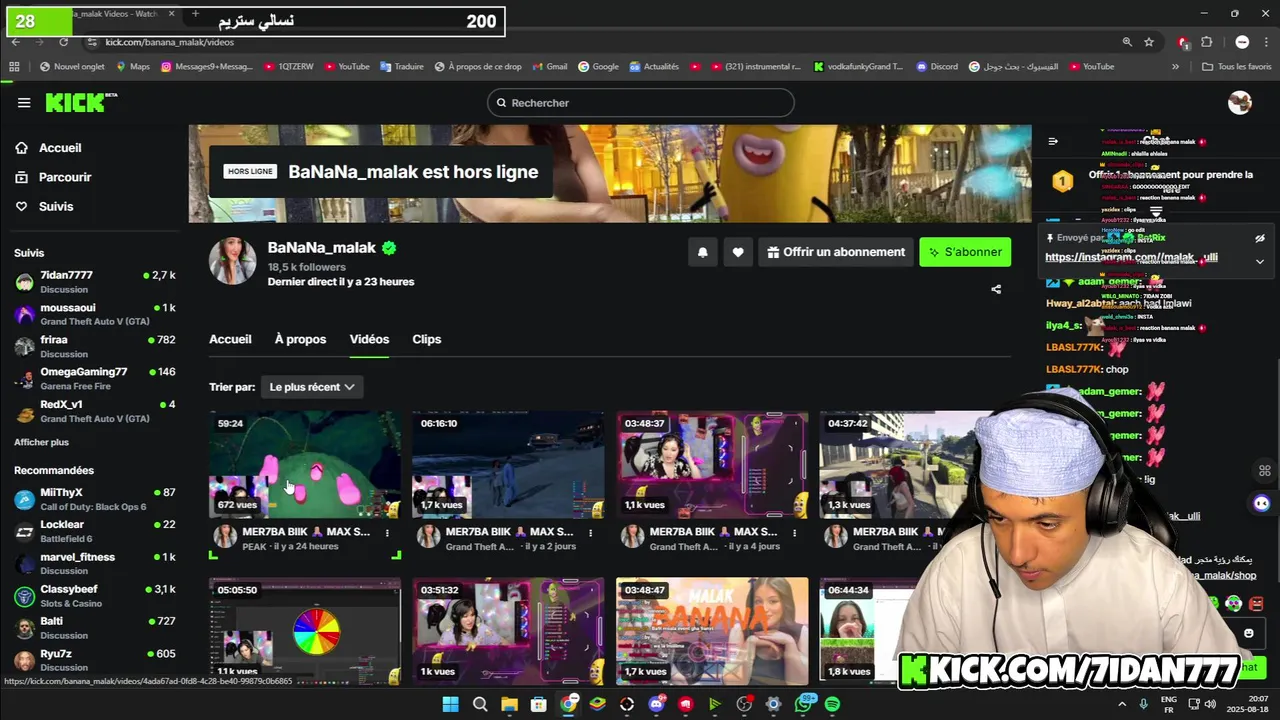Switch to the channel Accueil tab

[x=230, y=339]
